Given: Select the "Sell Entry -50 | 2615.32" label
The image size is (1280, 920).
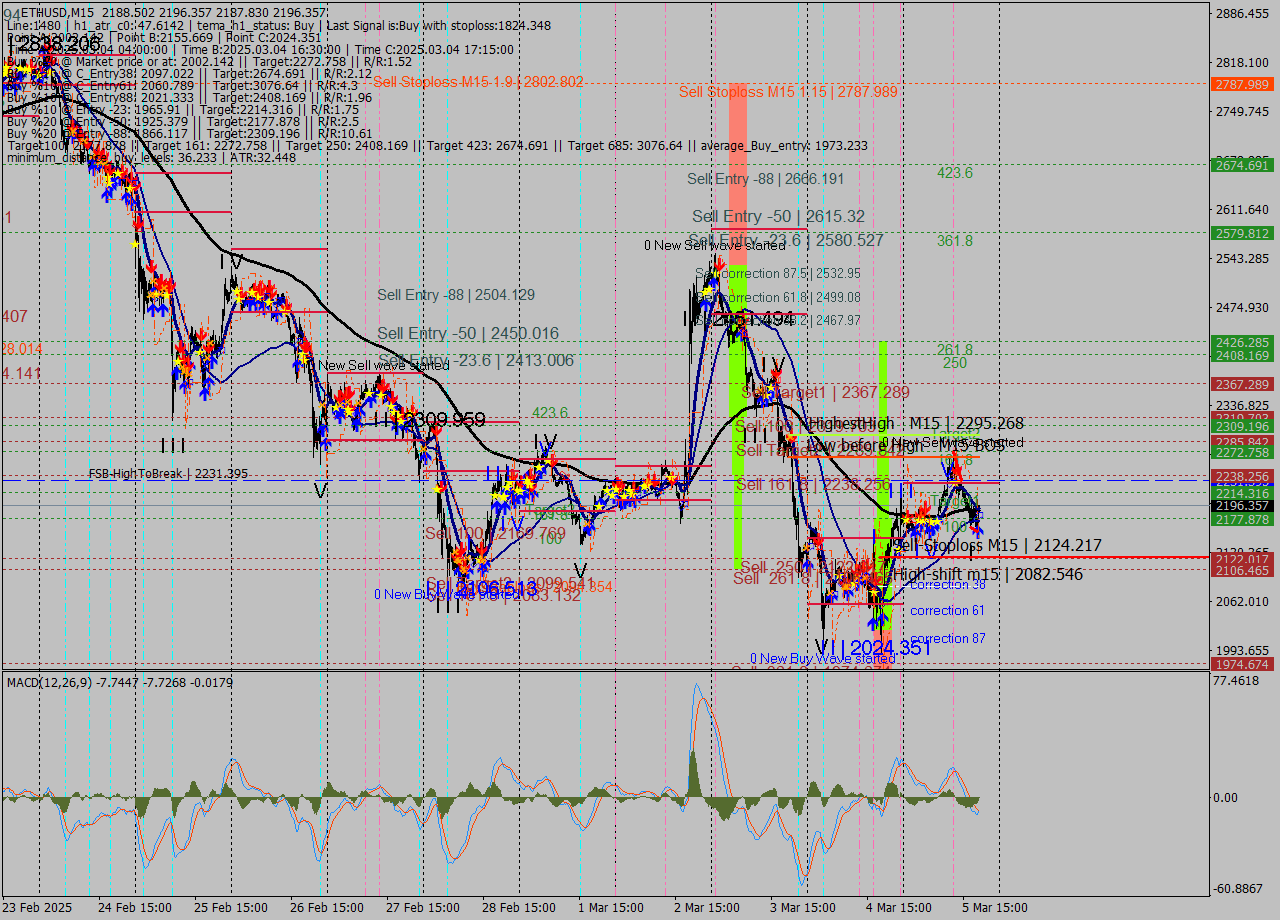Looking at the screenshot, I should 778,216.
